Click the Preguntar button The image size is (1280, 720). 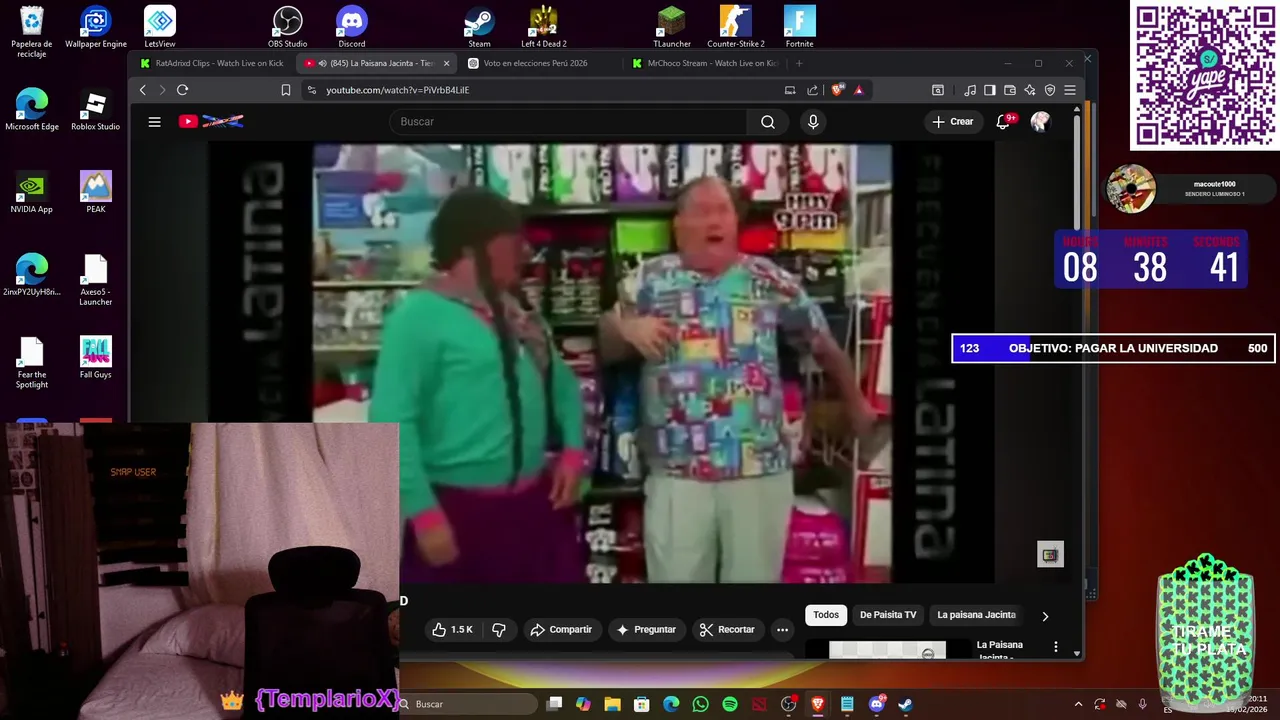[646, 630]
